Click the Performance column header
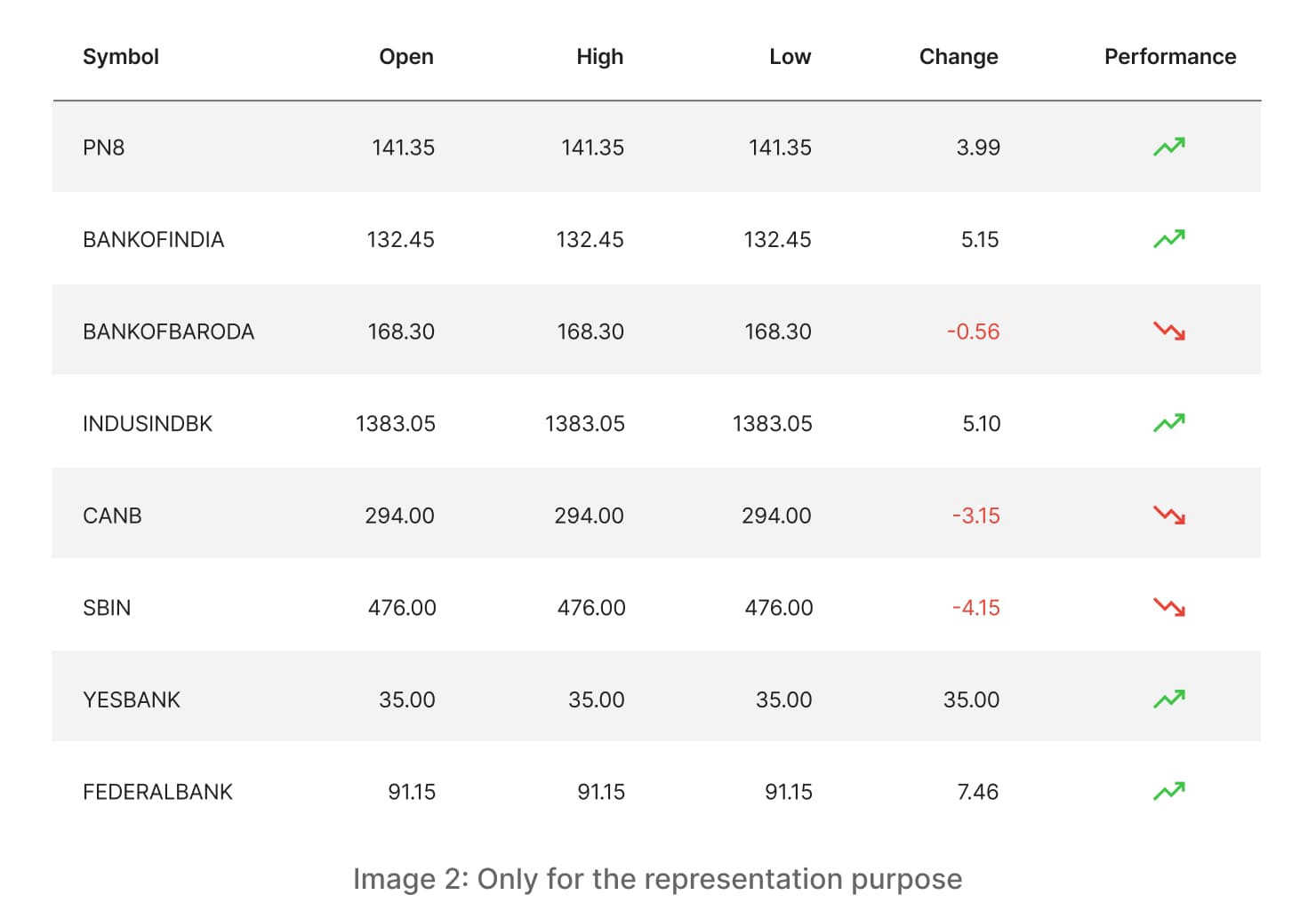Image resolution: width=1316 pixels, height=919 pixels. [1169, 57]
